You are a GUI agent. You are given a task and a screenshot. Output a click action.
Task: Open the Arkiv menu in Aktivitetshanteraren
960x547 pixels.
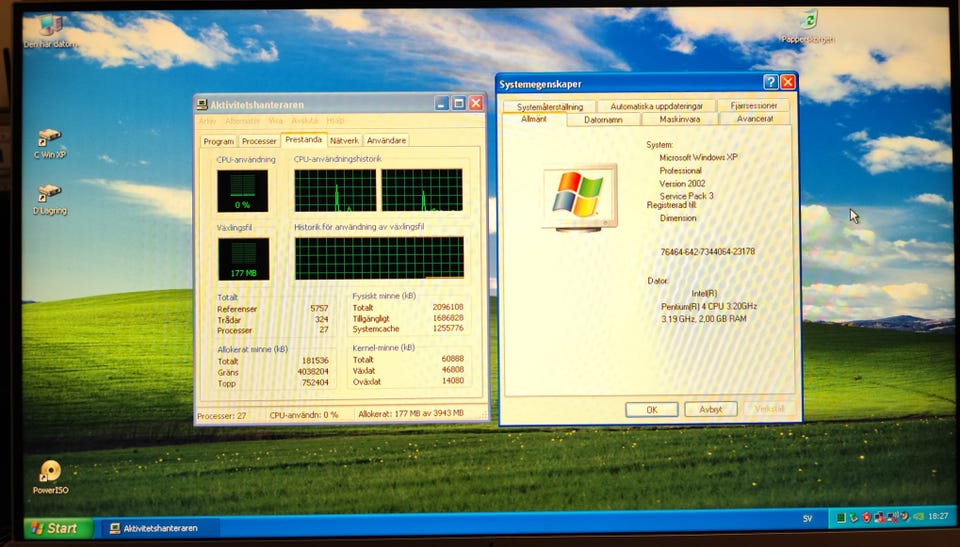coord(206,121)
